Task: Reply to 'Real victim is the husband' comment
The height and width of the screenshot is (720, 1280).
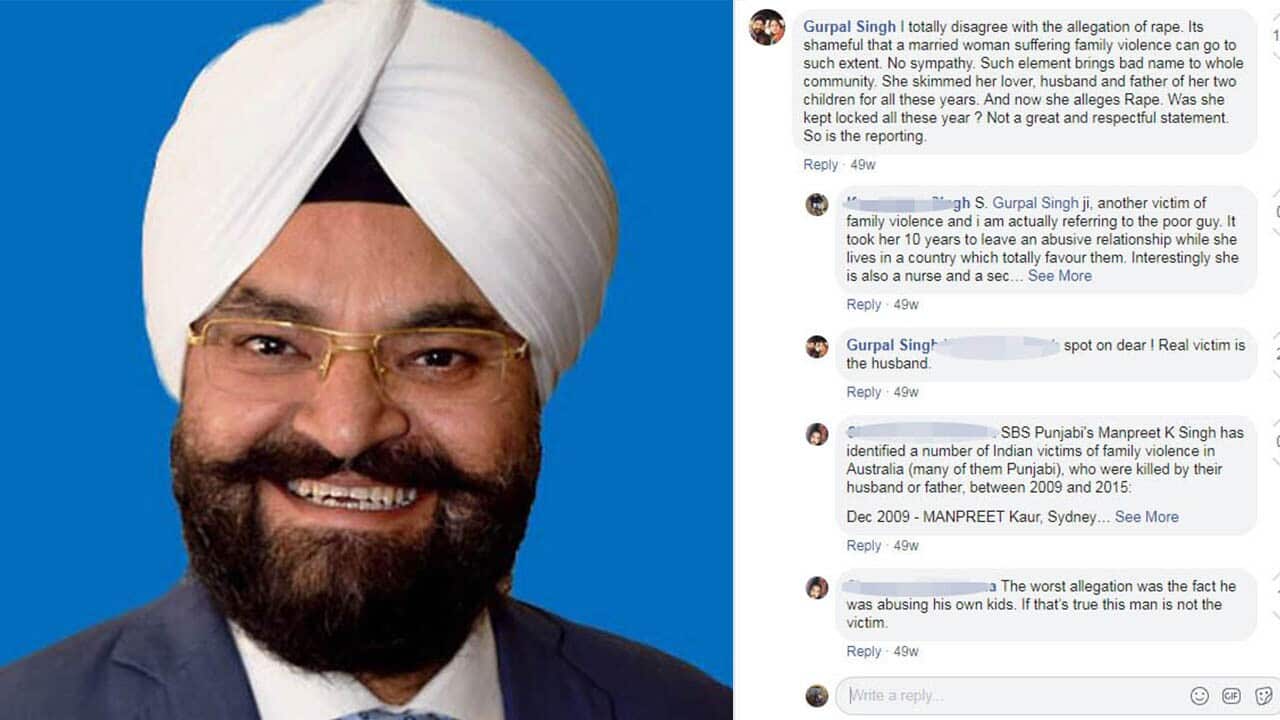Action: [864, 393]
